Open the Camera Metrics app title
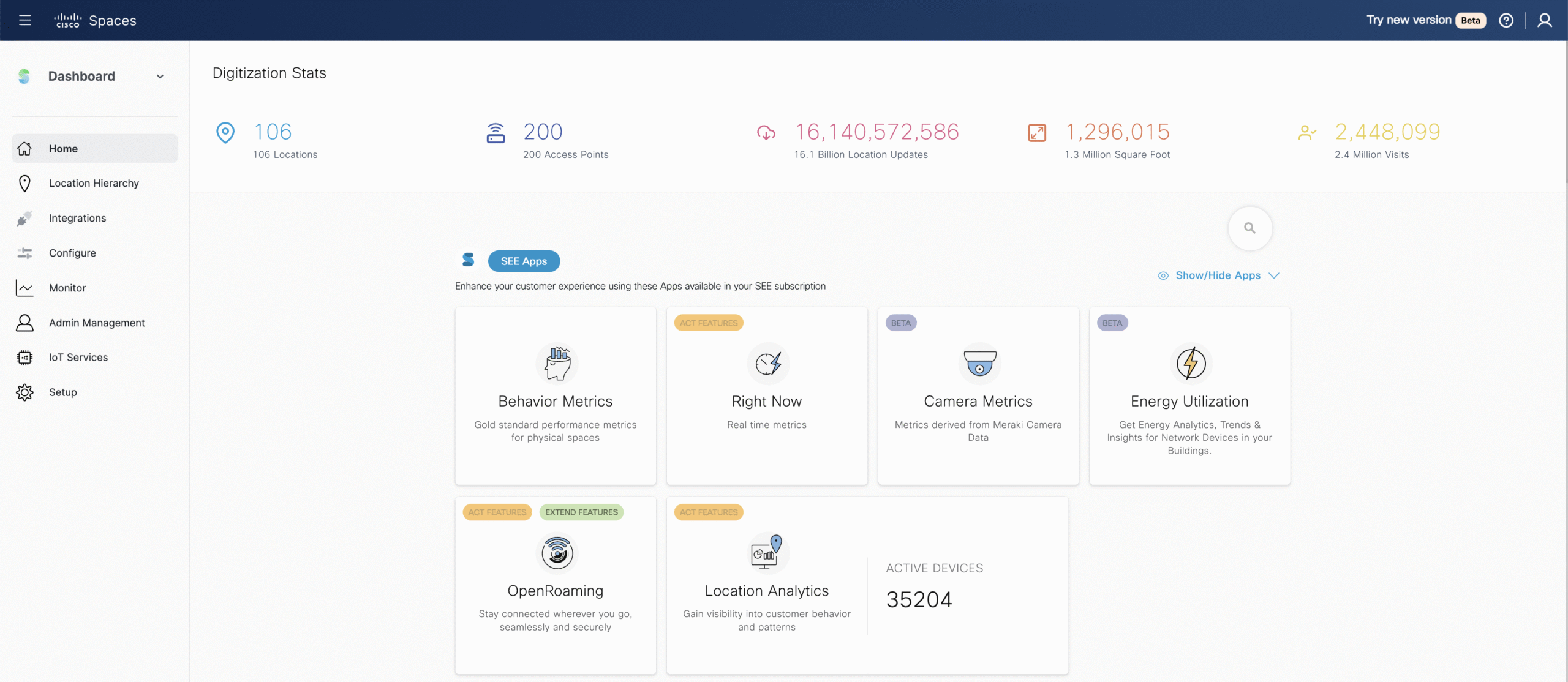This screenshot has height=682, width=1568. [x=978, y=402]
